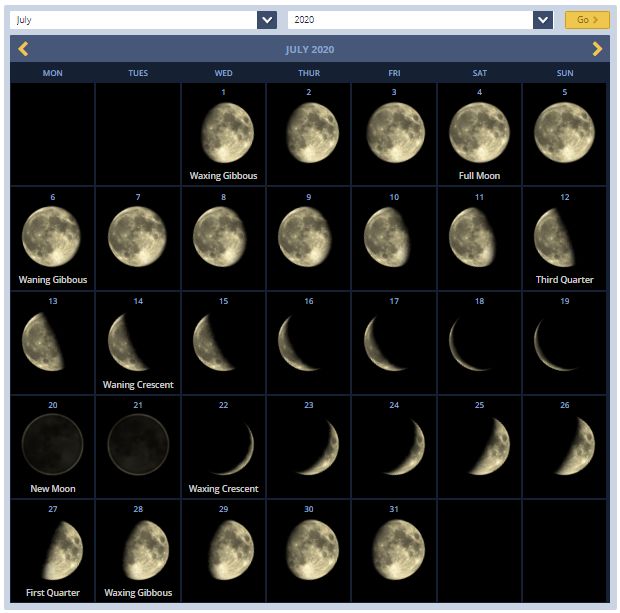The height and width of the screenshot is (613, 620).
Task: Click the New Moon label
Action: [x=53, y=488]
